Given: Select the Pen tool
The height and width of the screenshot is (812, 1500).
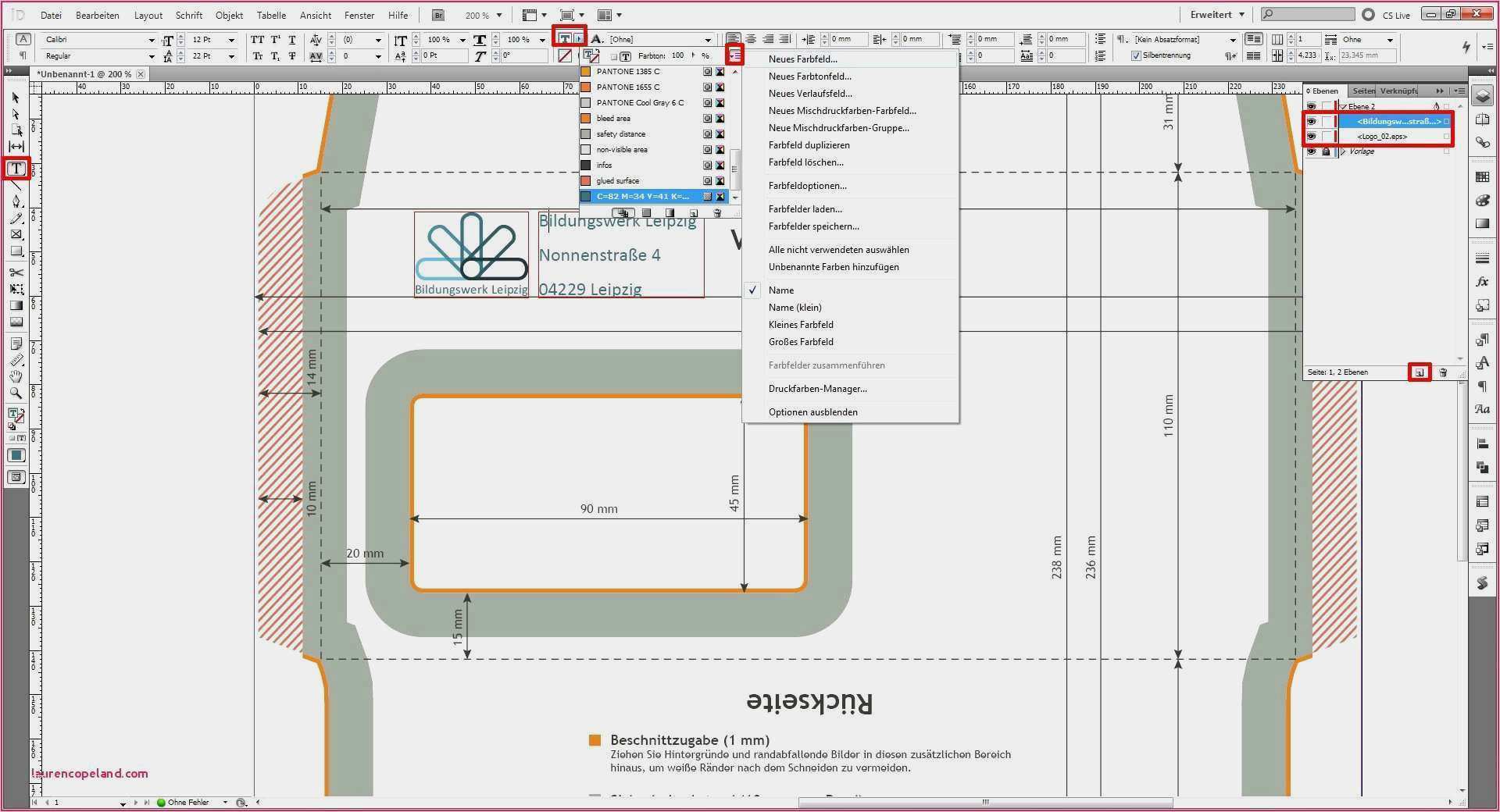Looking at the screenshot, I should tap(16, 202).
